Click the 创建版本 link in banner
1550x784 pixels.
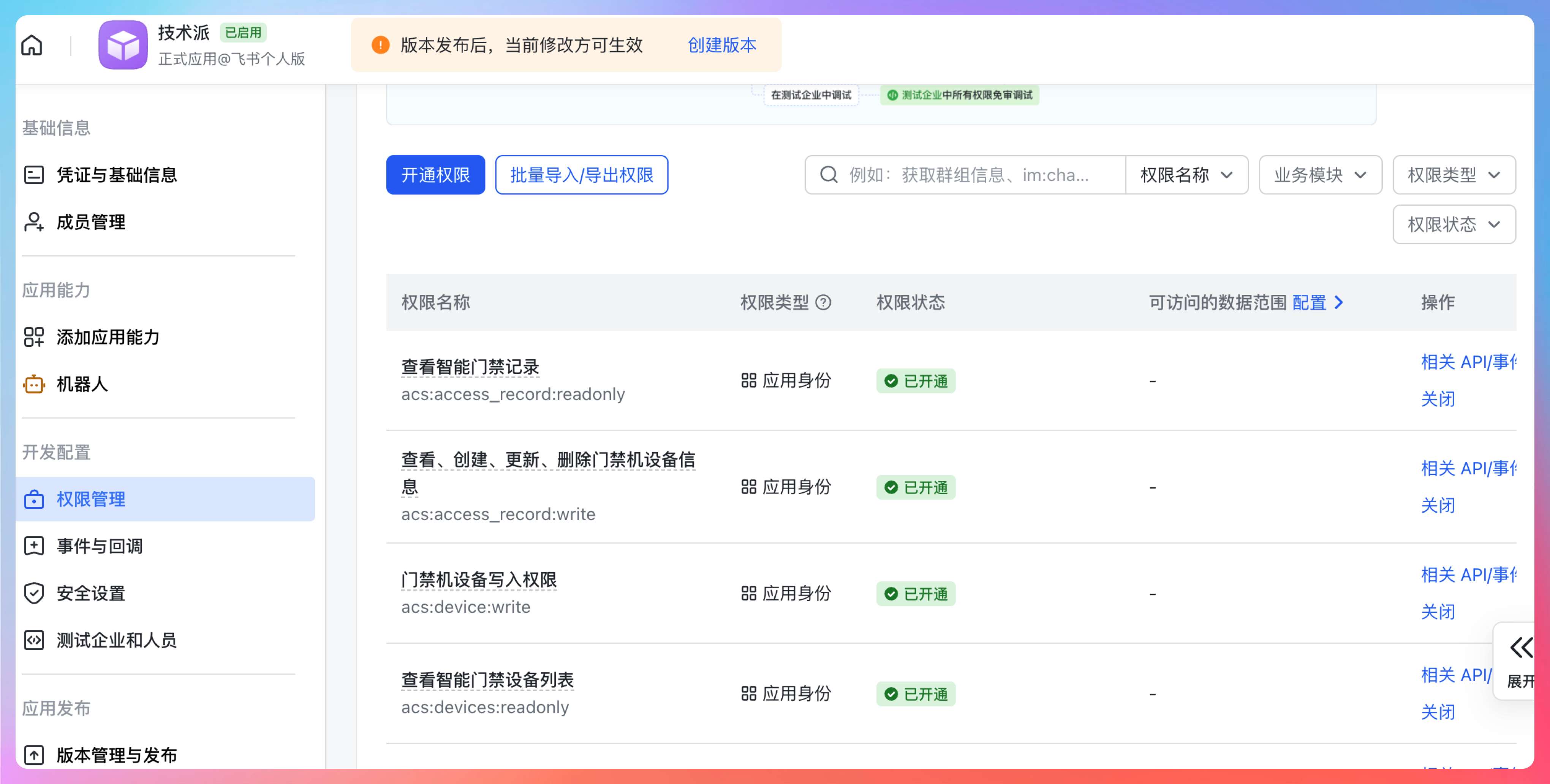[721, 45]
